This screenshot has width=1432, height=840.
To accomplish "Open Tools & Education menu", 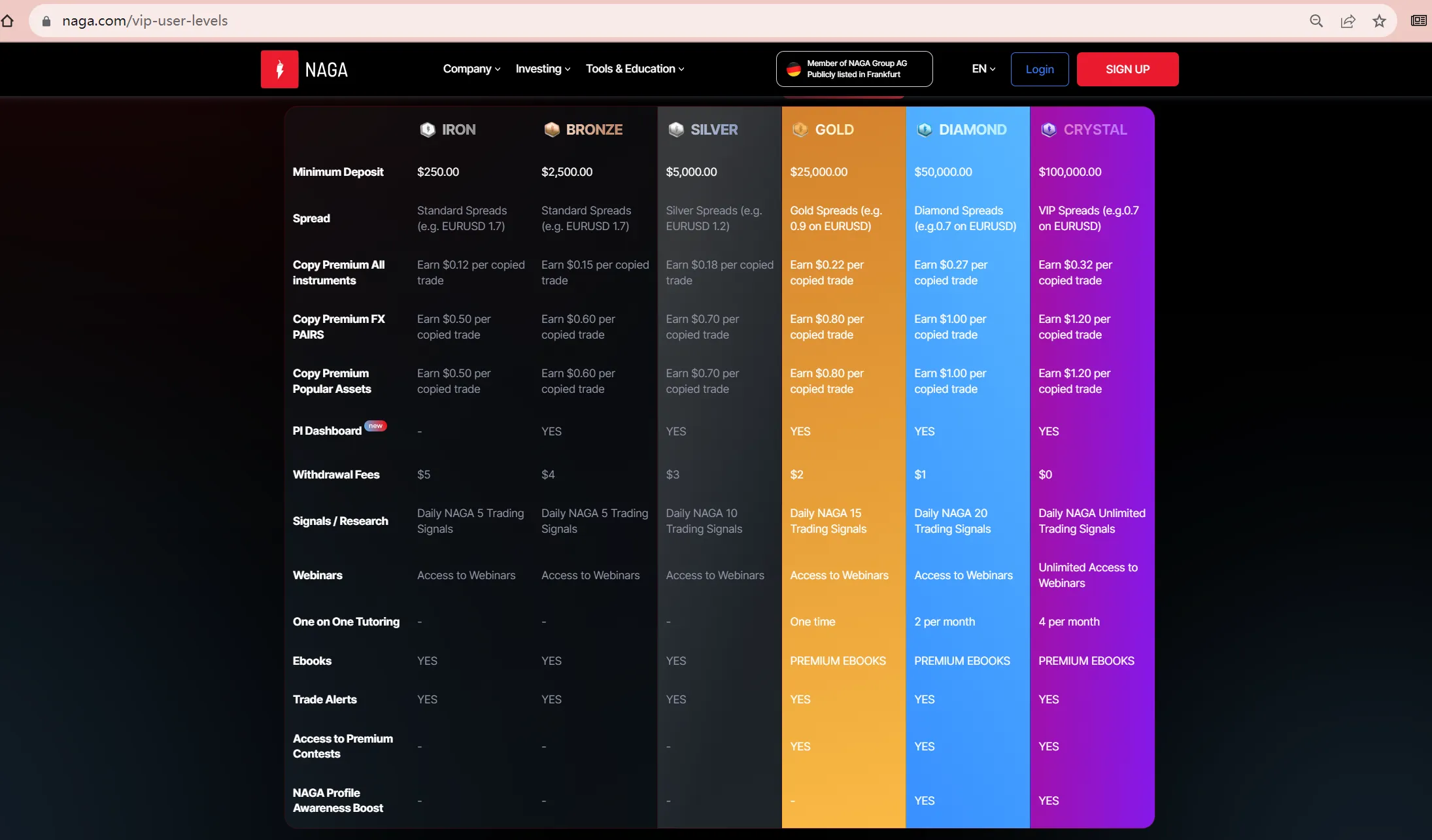I will point(635,69).
